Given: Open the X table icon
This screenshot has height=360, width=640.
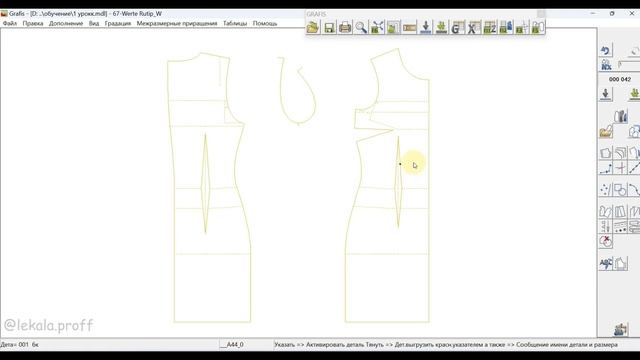Looking at the screenshot, I should 473,27.
